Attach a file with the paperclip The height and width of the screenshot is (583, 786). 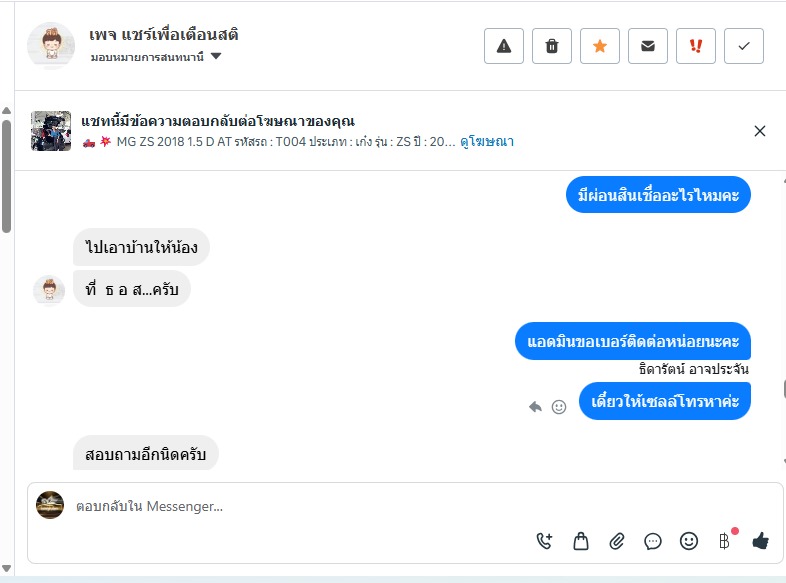coord(617,541)
